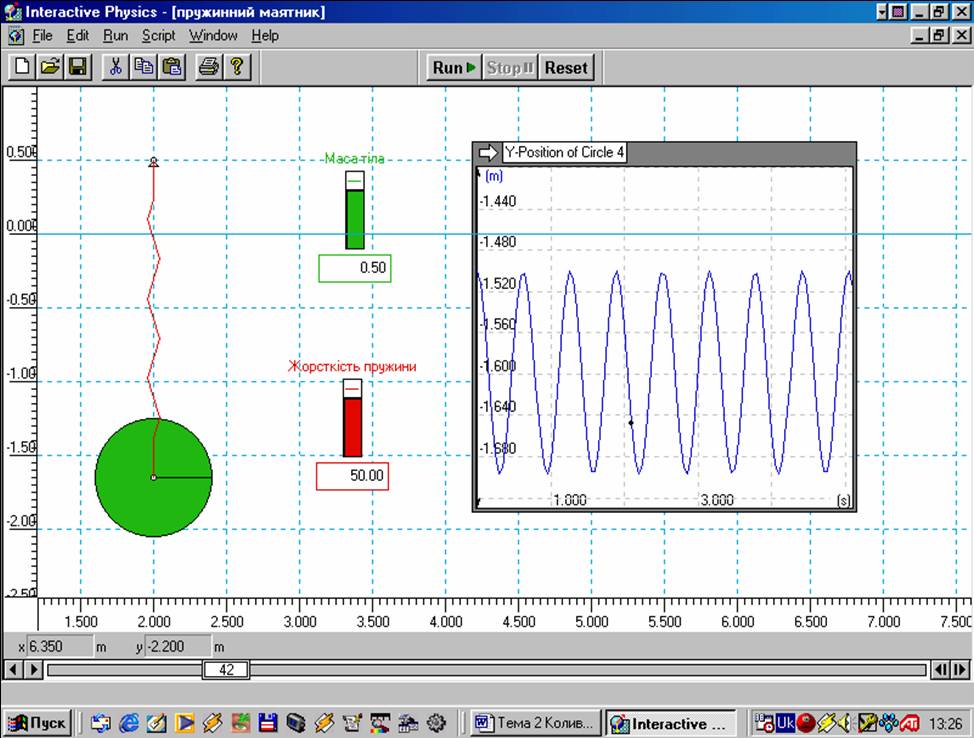Click the Маса тіла label
This screenshot has height=738, width=974.
[355, 159]
